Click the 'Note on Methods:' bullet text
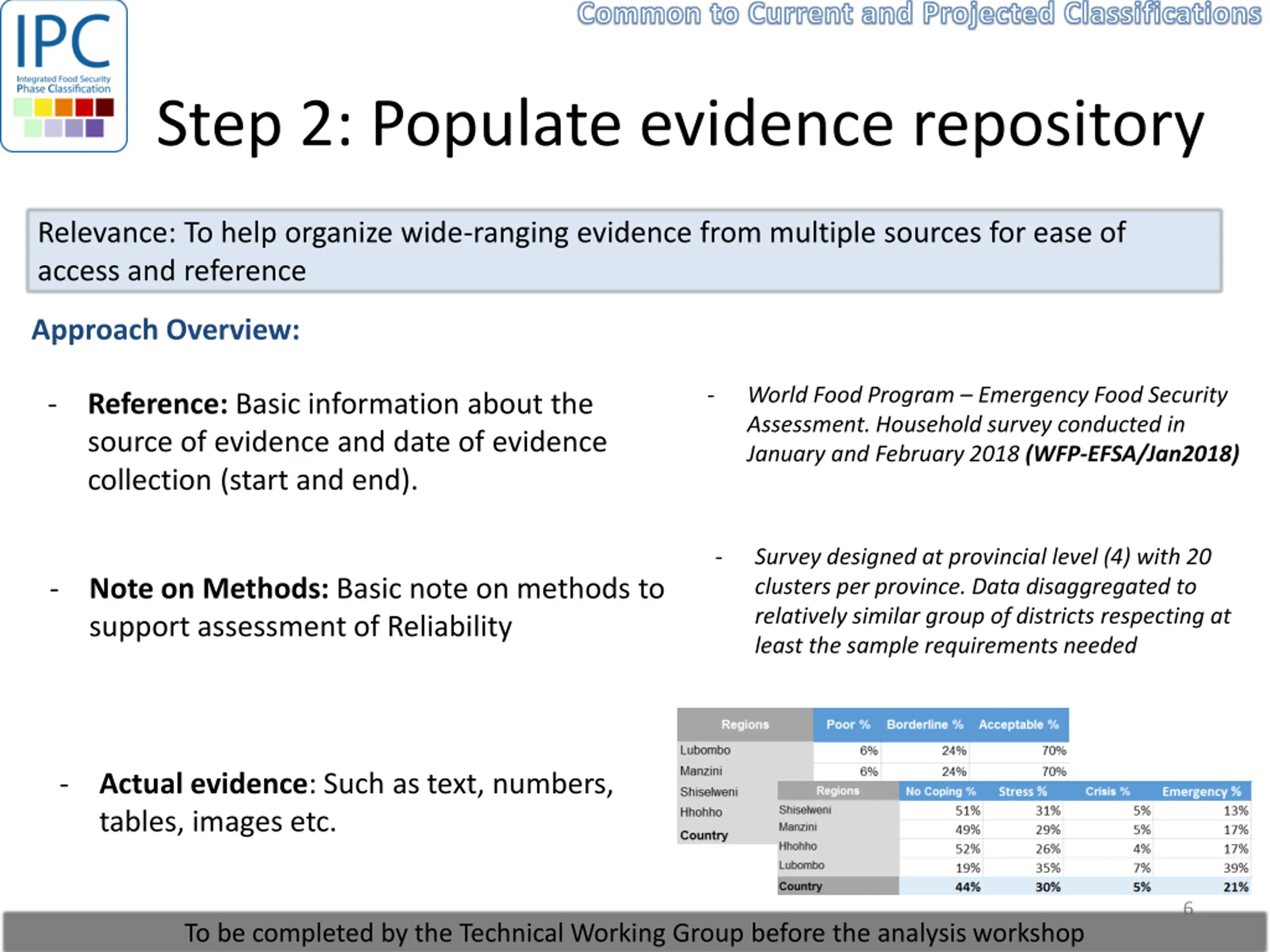The image size is (1270, 952). [377, 607]
